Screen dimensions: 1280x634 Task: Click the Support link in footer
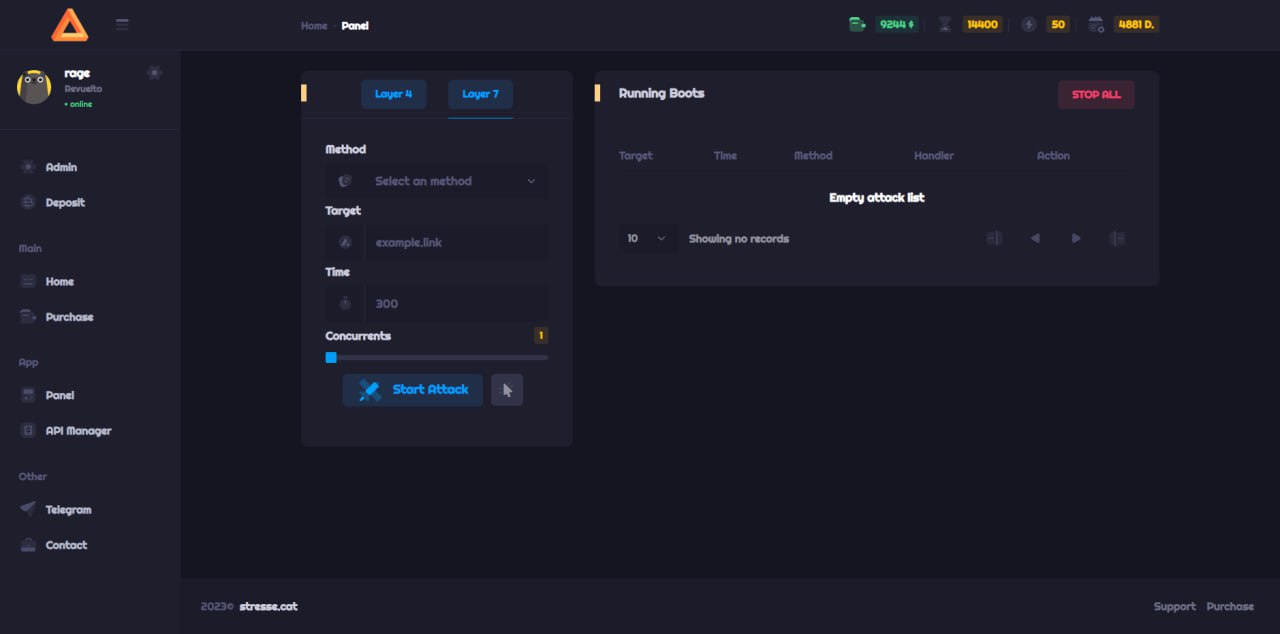[1174, 606]
